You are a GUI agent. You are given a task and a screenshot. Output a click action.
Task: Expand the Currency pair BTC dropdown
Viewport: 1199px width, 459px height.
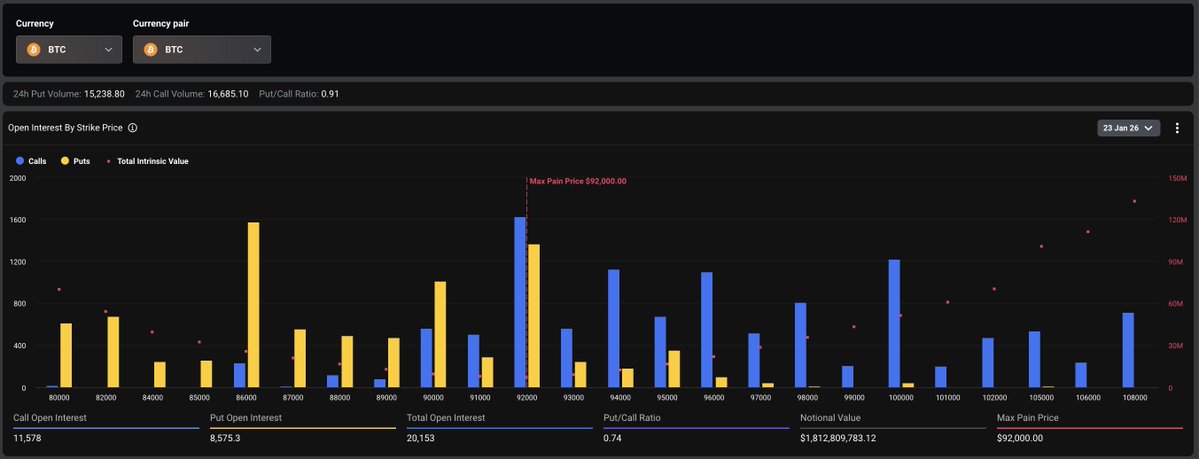(257, 49)
